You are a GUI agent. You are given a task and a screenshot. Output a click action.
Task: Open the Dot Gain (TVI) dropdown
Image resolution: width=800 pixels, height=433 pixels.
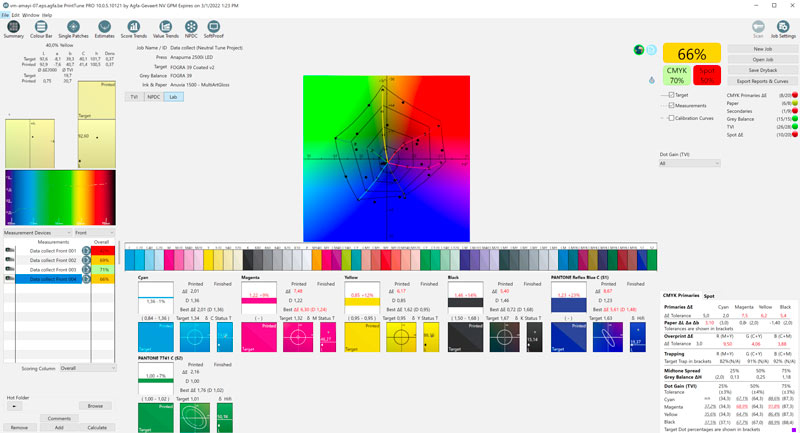pyautogui.click(x=690, y=163)
